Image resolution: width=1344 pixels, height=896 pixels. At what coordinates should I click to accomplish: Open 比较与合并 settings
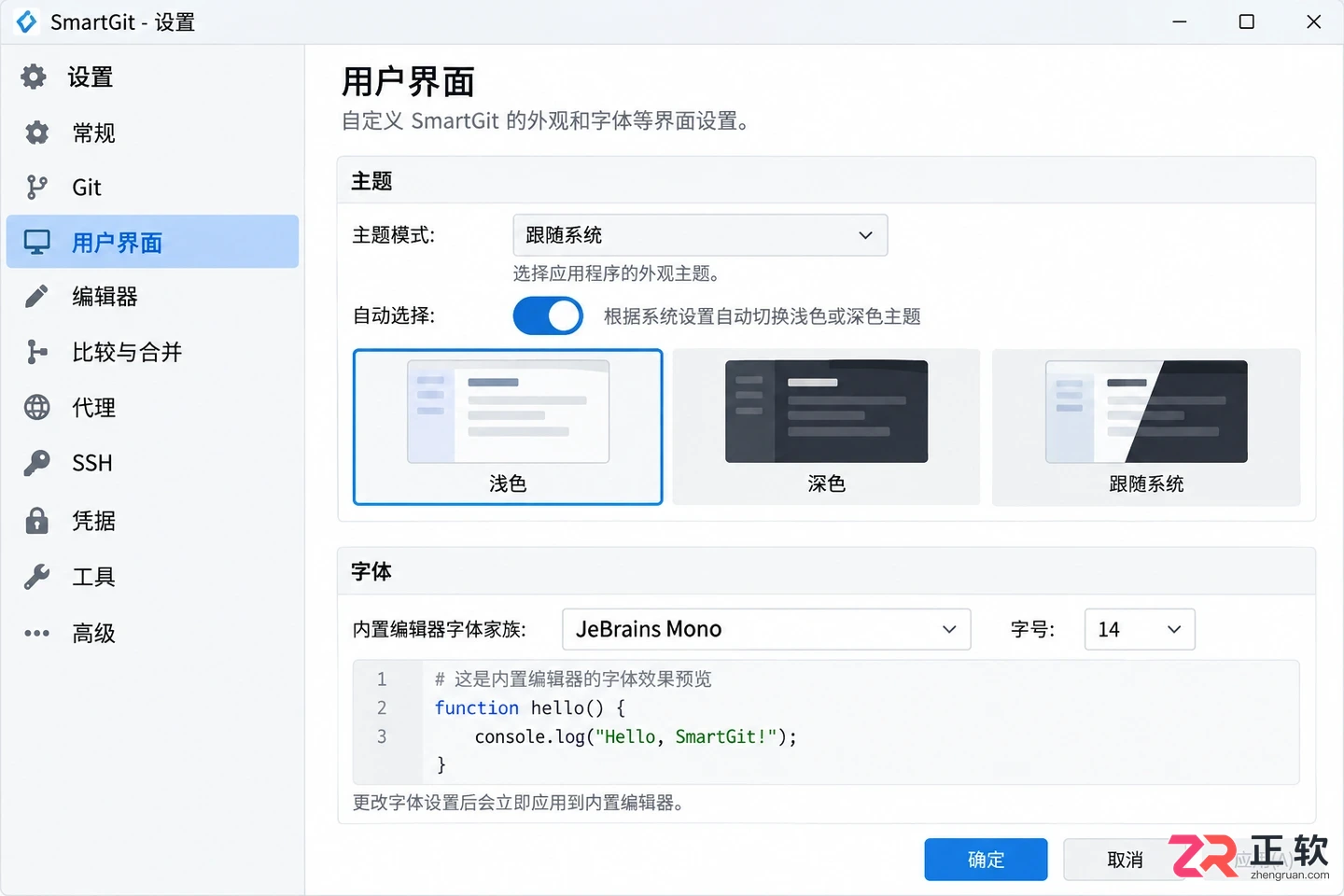click(152, 352)
